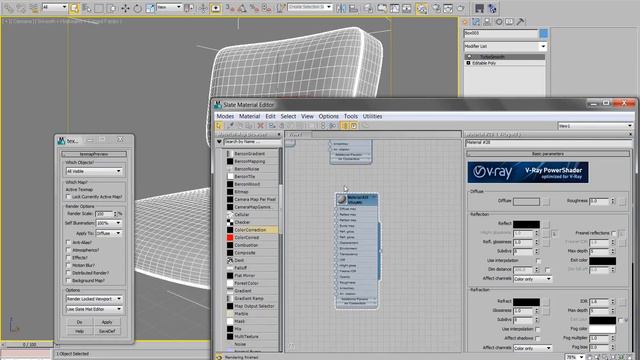Toggle Fresnel reflections checkbox
The image size is (640, 360).
point(613,233)
